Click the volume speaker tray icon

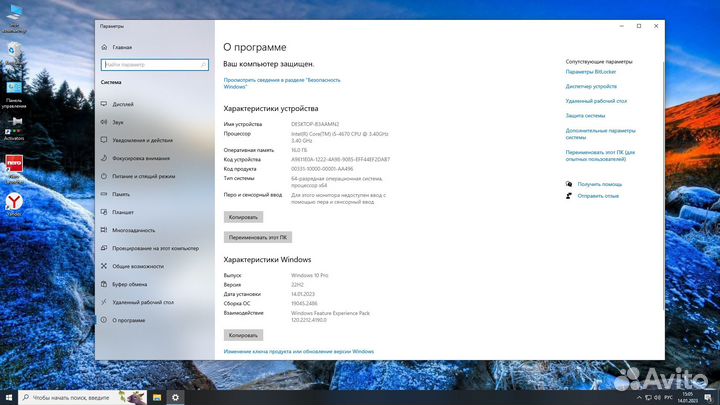coord(657,397)
